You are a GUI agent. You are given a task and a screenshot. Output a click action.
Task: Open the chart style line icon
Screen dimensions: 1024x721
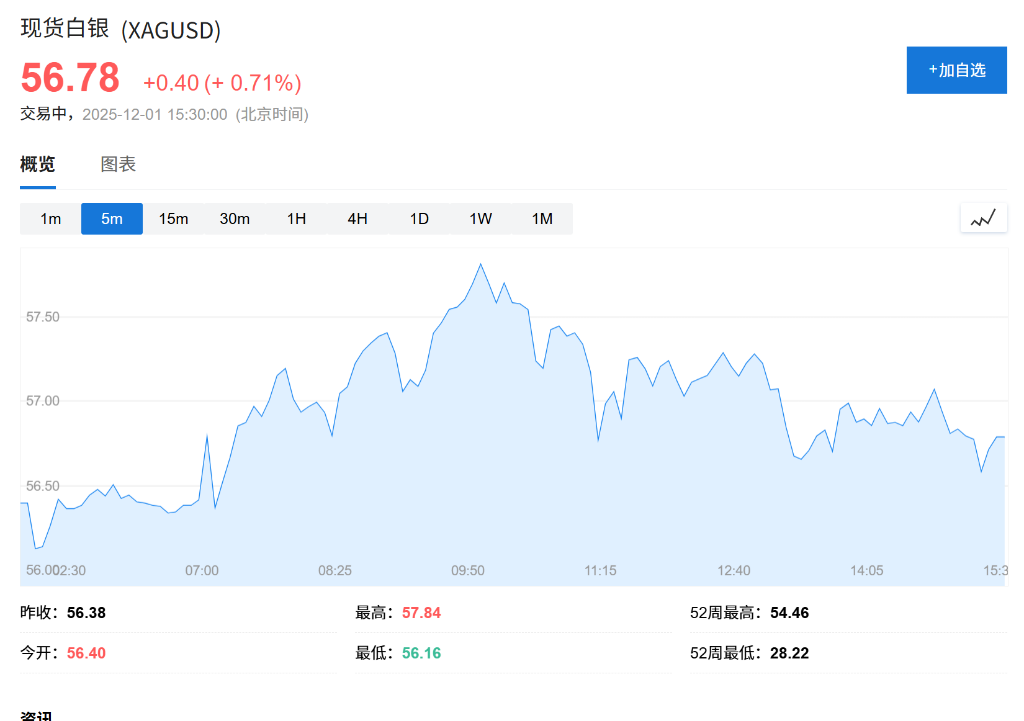[x=983, y=218]
